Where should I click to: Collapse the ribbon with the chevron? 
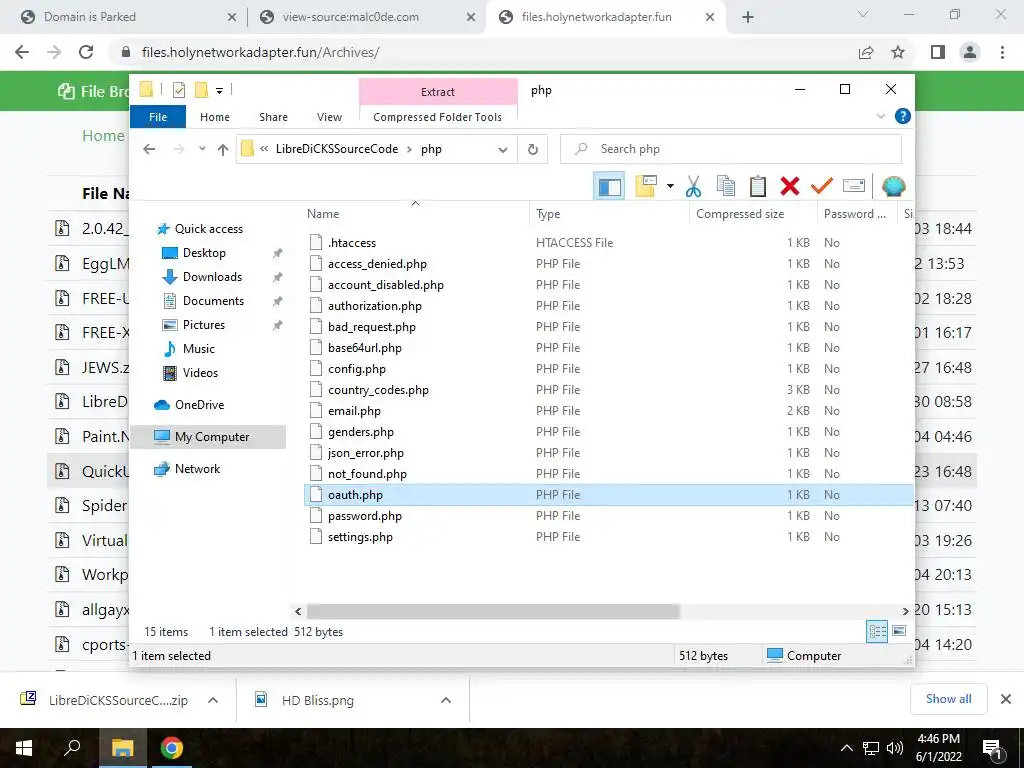[x=880, y=116]
